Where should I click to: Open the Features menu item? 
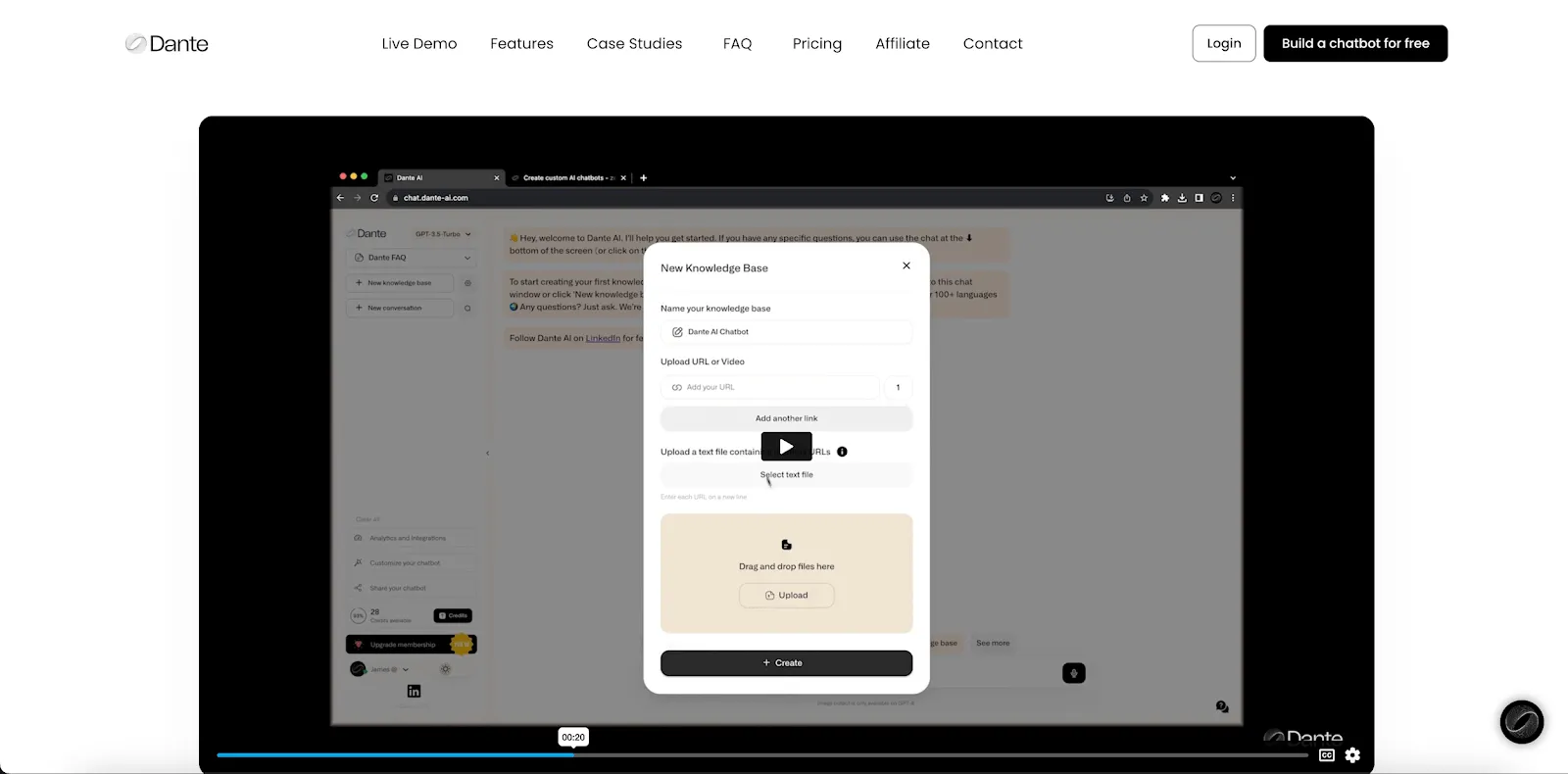point(521,43)
